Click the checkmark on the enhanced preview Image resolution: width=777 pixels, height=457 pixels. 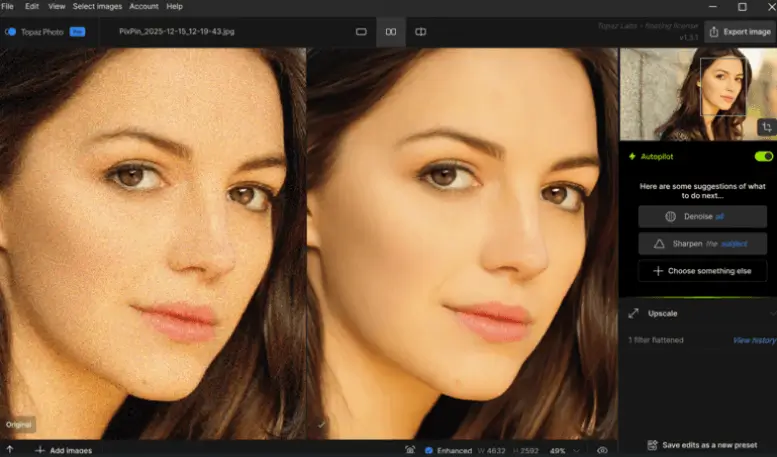(322, 424)
